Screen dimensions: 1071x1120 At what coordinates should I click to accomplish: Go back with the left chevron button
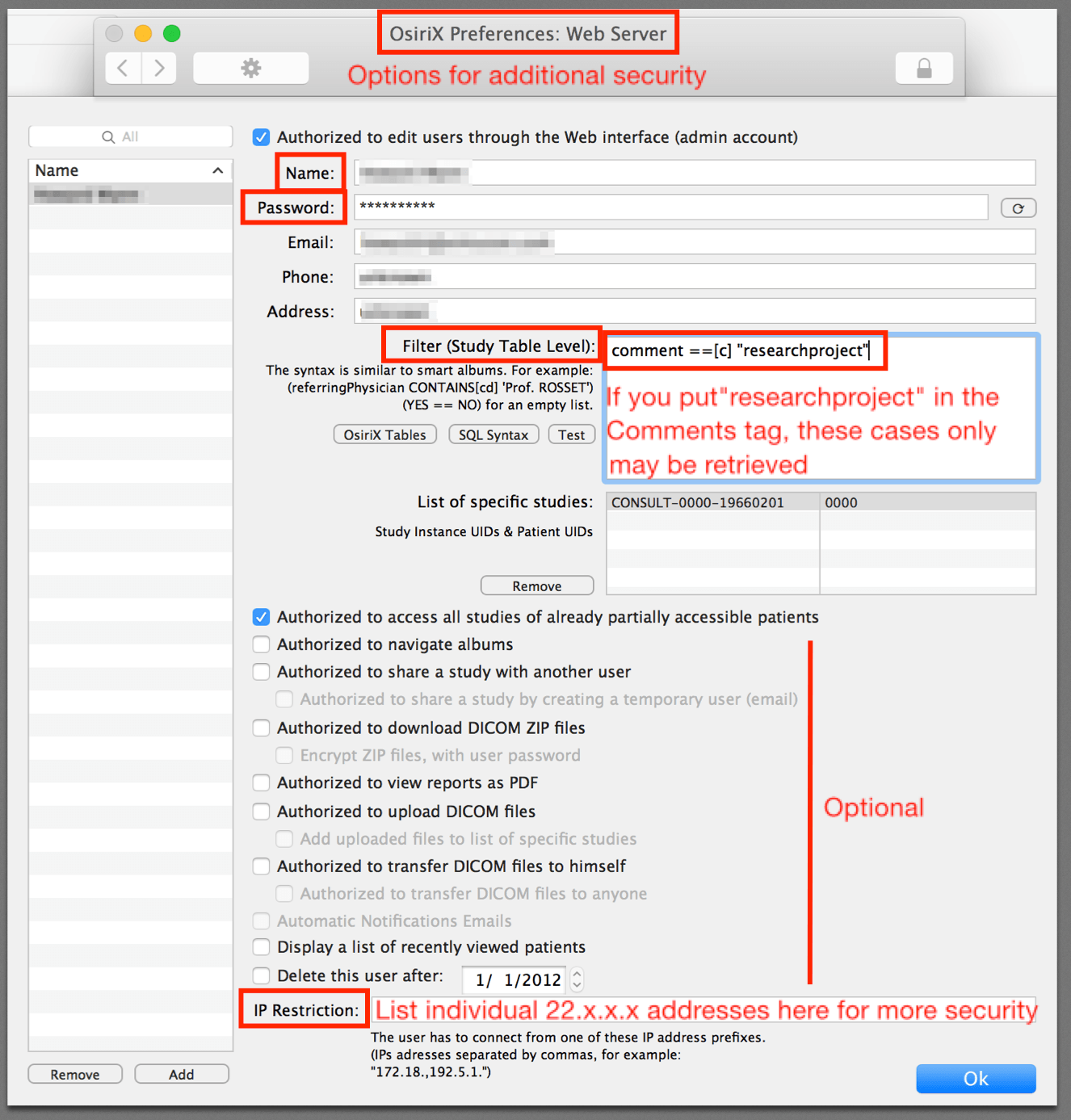(123, 68)
